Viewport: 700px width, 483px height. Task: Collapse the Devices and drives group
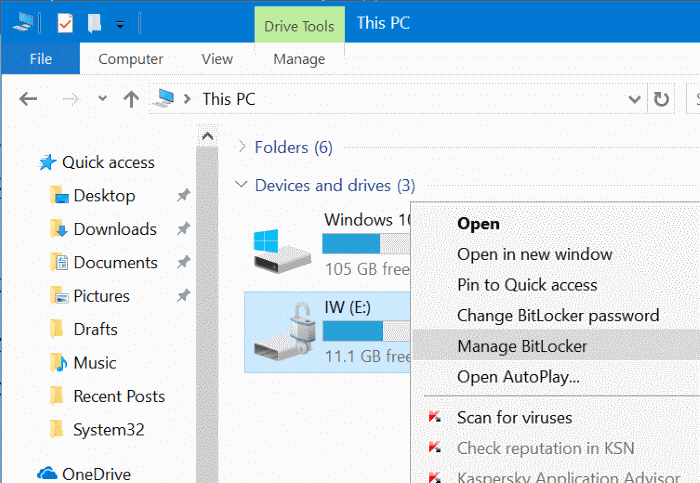pyautogui.click(x=240, y=185)
